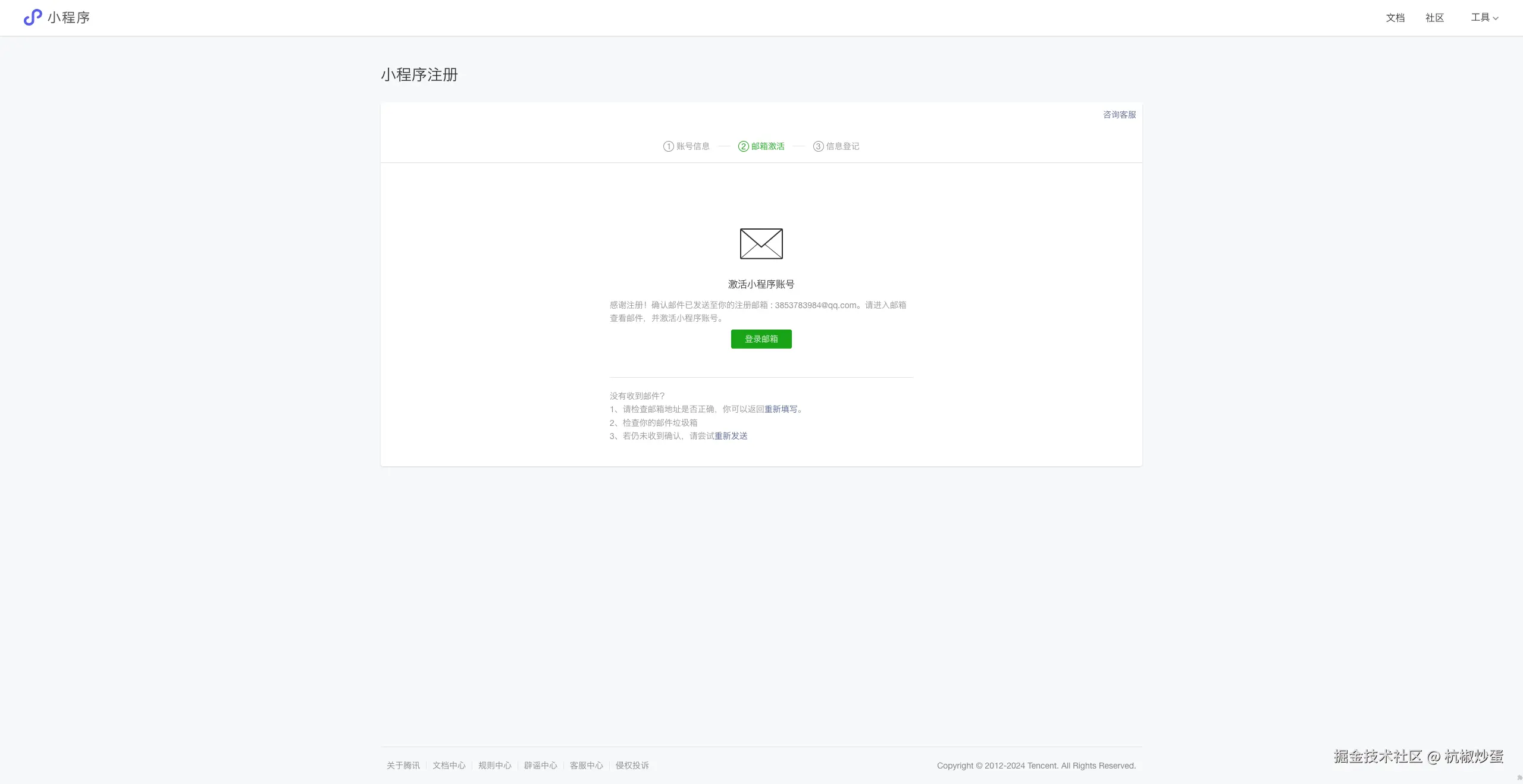Click the 咨询客服 link
The height and width of the screenshot is (784, 1523).
(x=1119, y=115)
